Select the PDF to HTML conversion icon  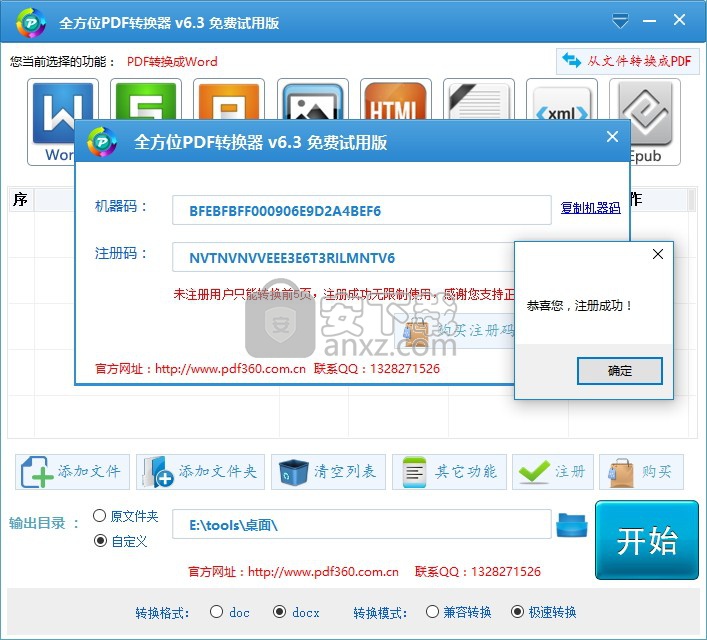point(395,99)
